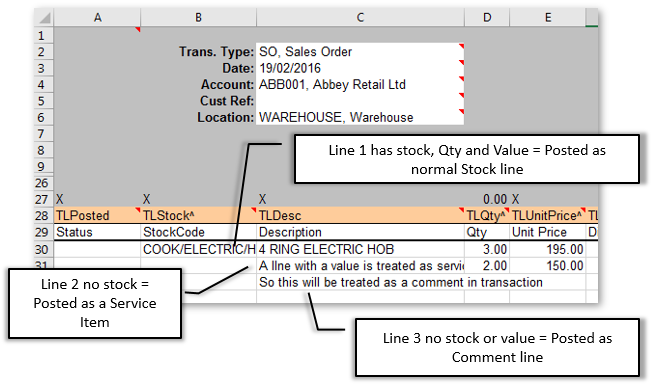652x385 pixels.
Task: Click the X marker in cell E27
Action: point(516,199)
